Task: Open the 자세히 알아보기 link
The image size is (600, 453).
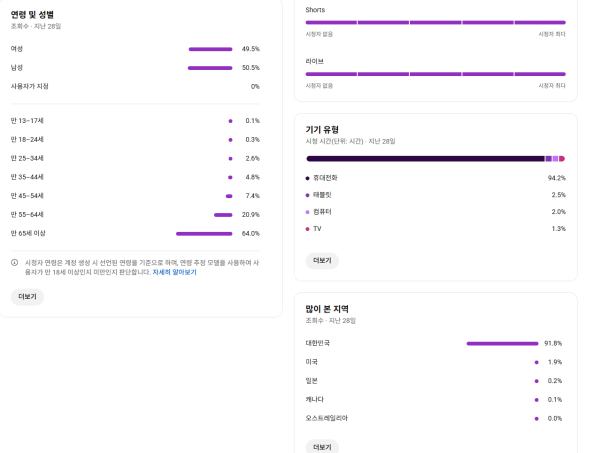Action: click(174, 272)
